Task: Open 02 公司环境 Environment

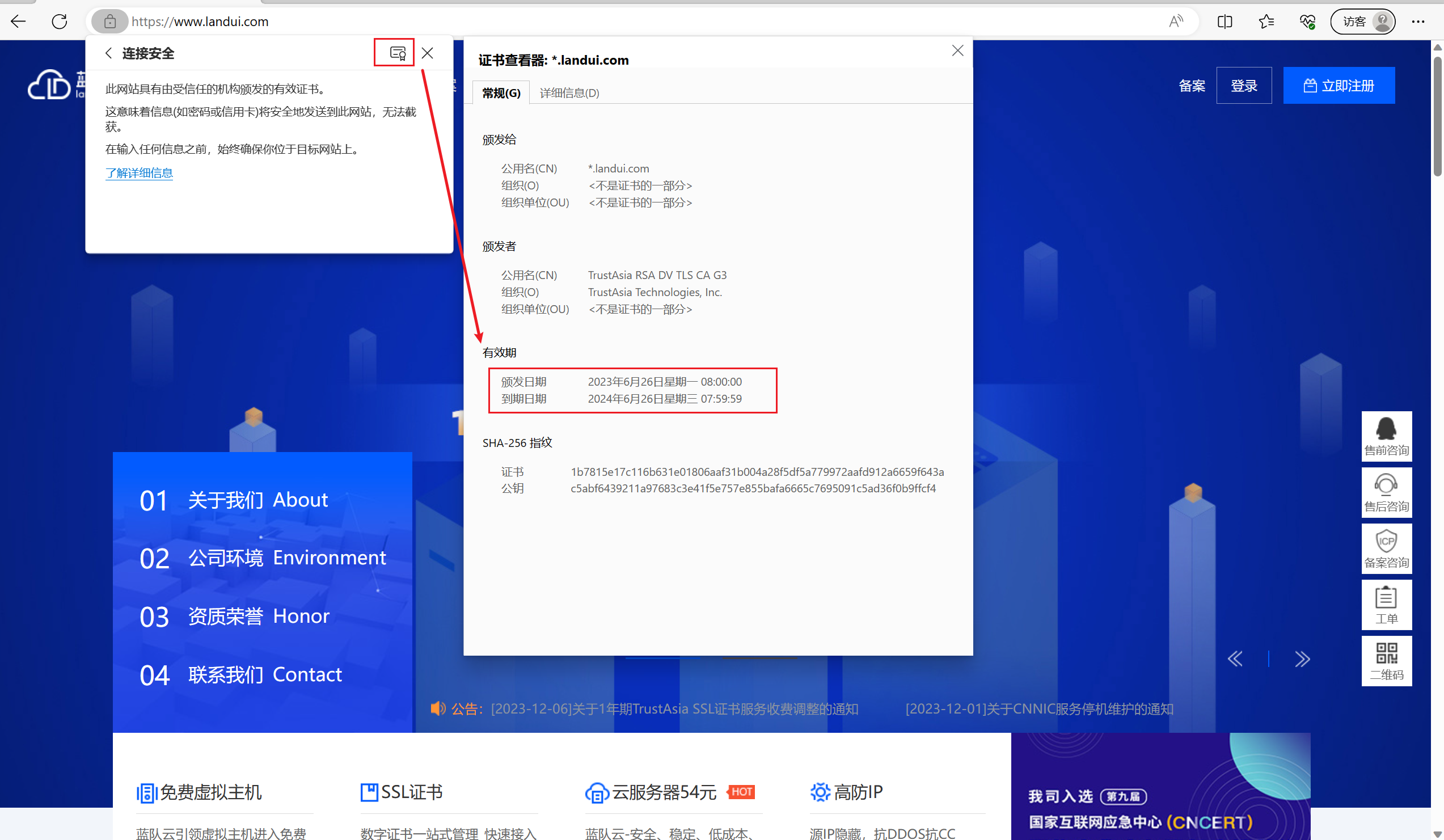Action: pyautogui.click(x=263, y=558)
